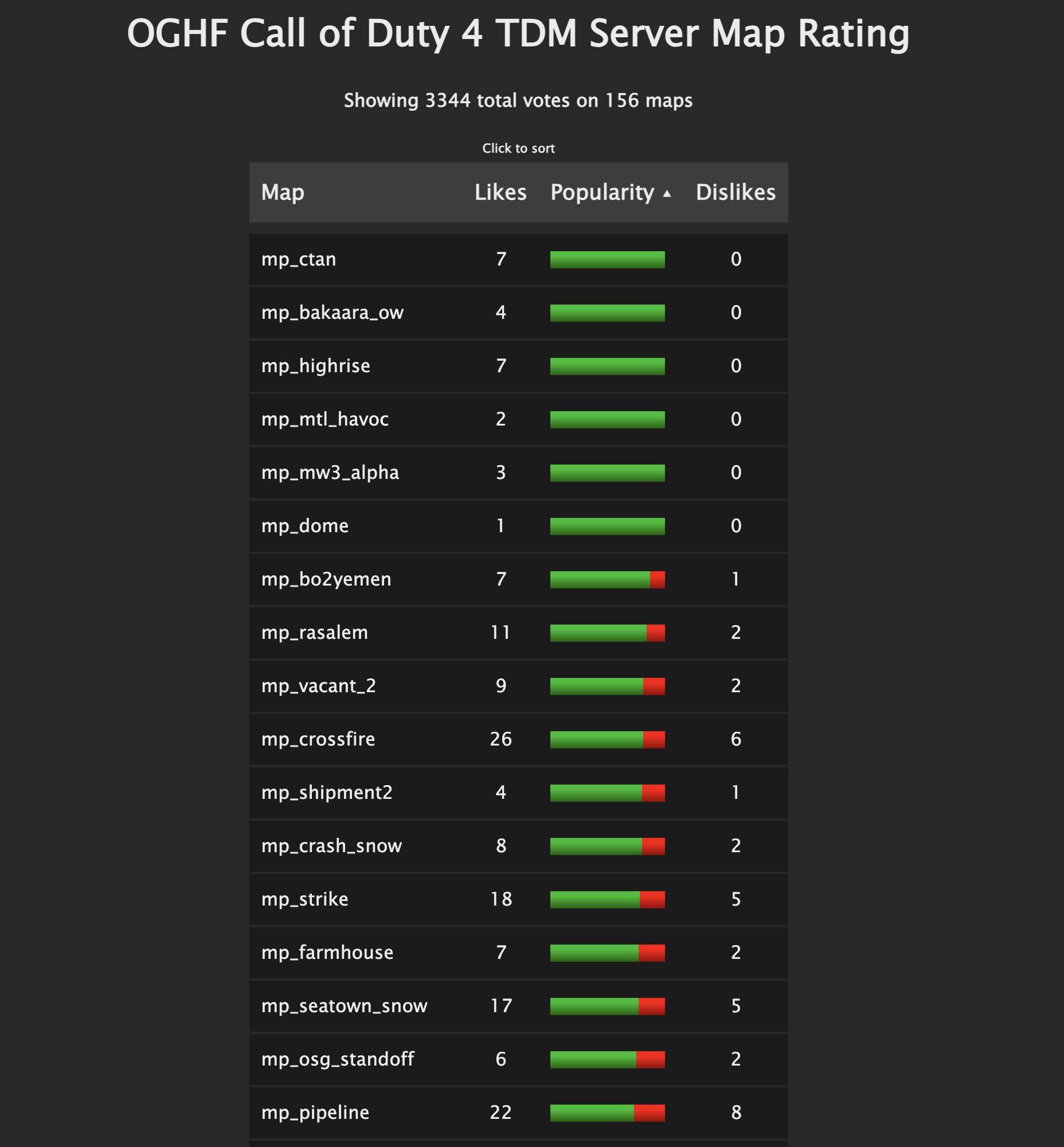Click the mp_ctan popularity bar
This screenshot has width=1064, height=1147.
(x=607, y=260)
